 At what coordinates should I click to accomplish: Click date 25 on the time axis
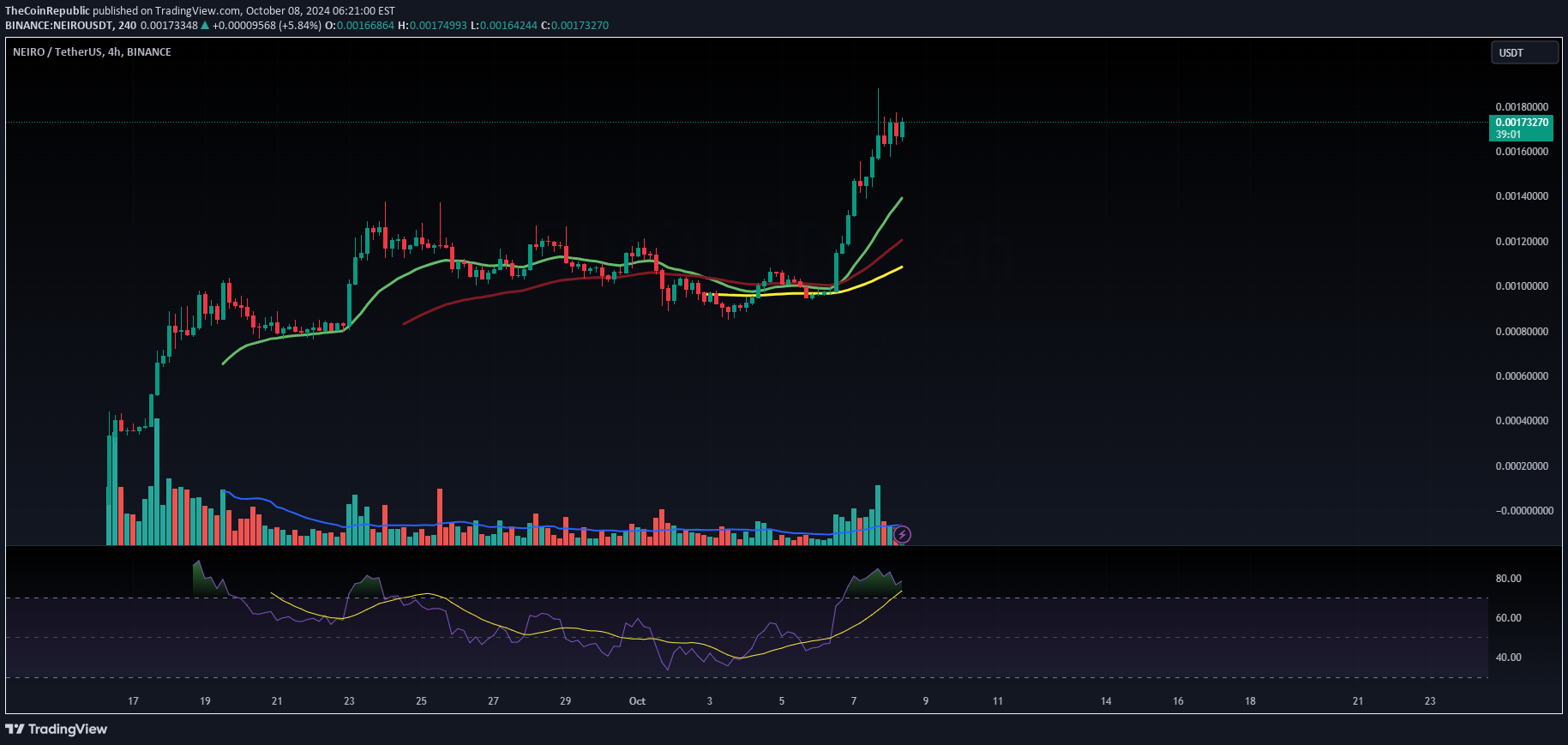pyautogui.click(x=421, y=701)
